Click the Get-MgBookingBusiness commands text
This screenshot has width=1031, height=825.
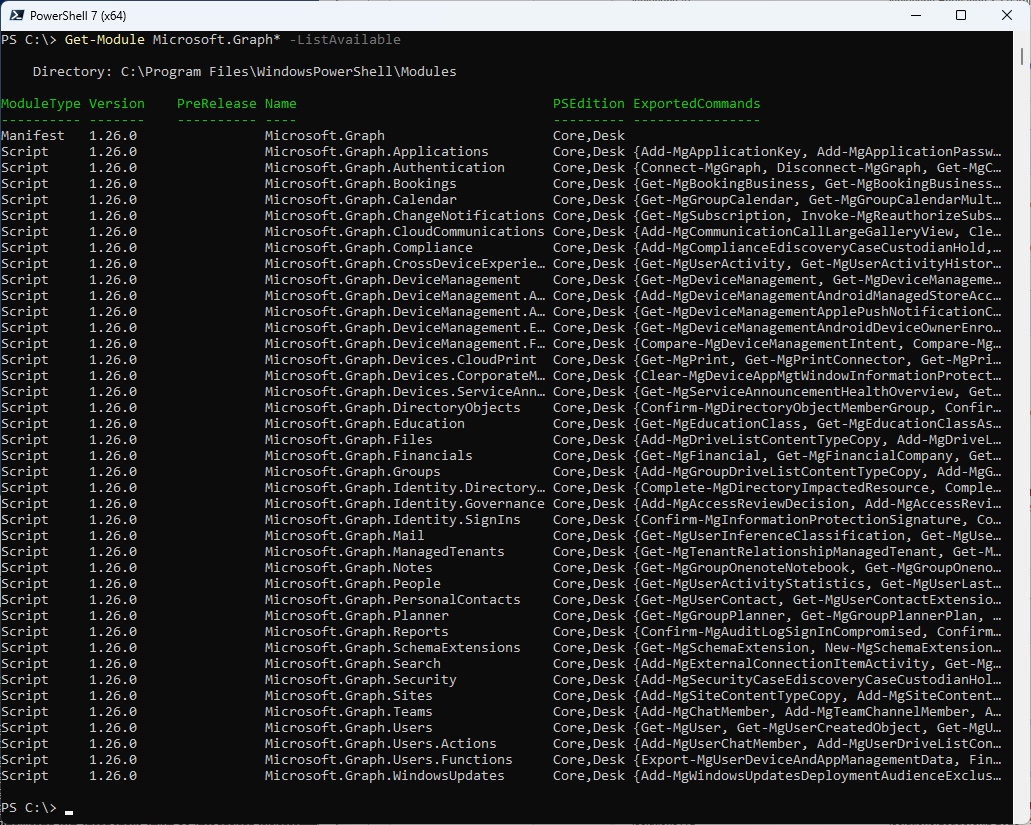point(817,183)
